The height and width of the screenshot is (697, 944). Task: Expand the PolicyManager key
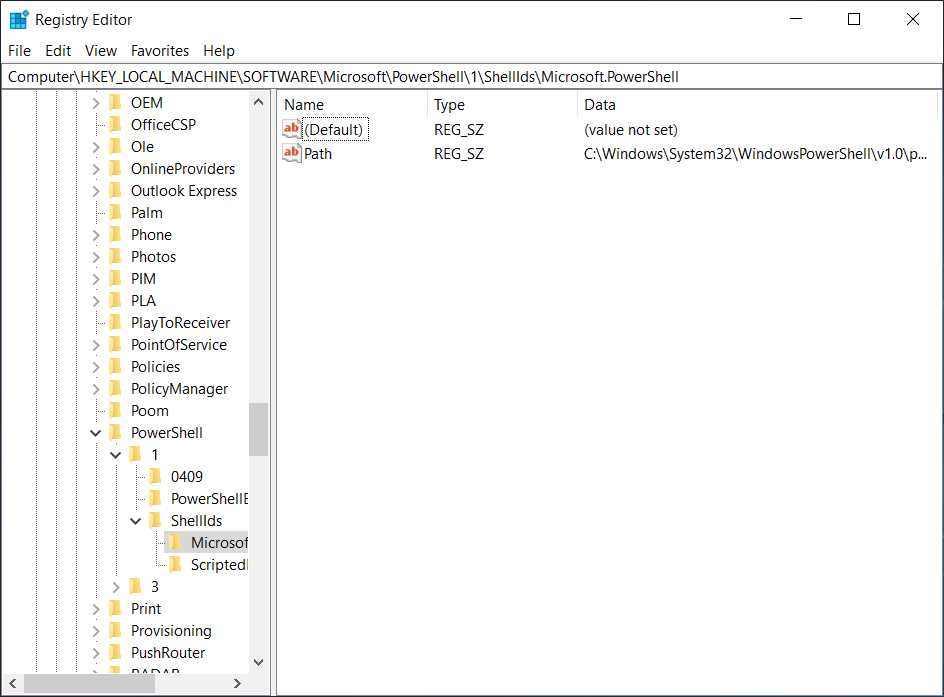96,389
